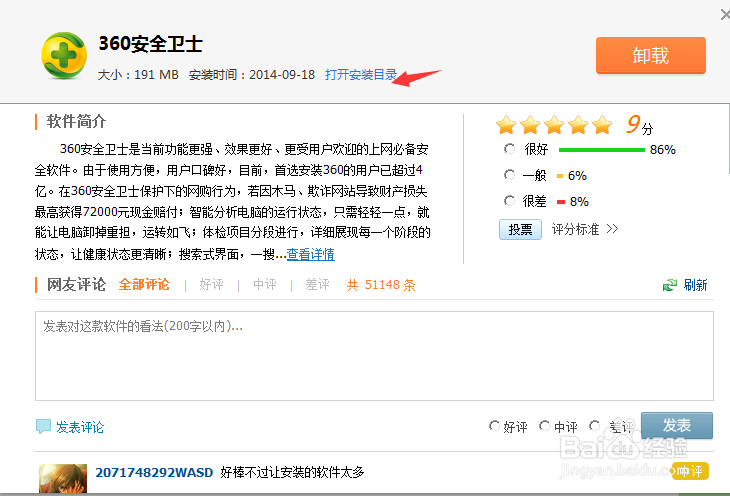Click the 投票 vote button
730x496 pixels.
pos(520,229)
